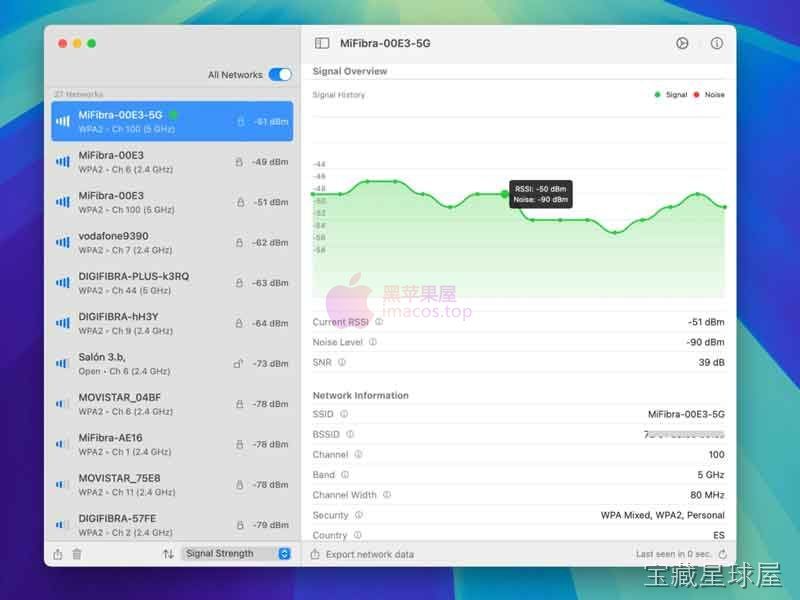Click the 39 dB SNR value

711,362
